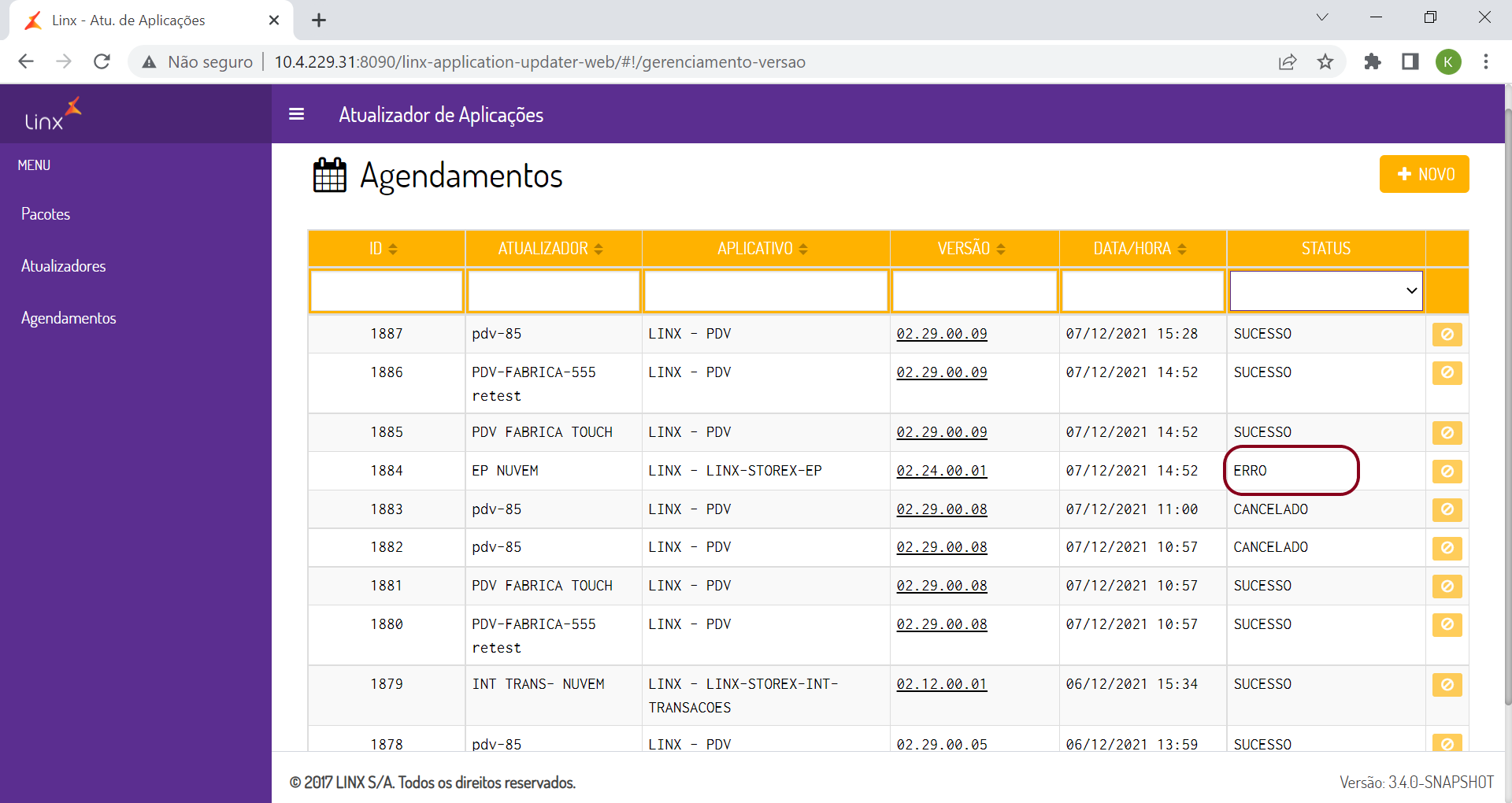Sort the table by ATUALIZADOR column
The height and width of the screenshot is (803, 1512).
click(x=551, y=249)
